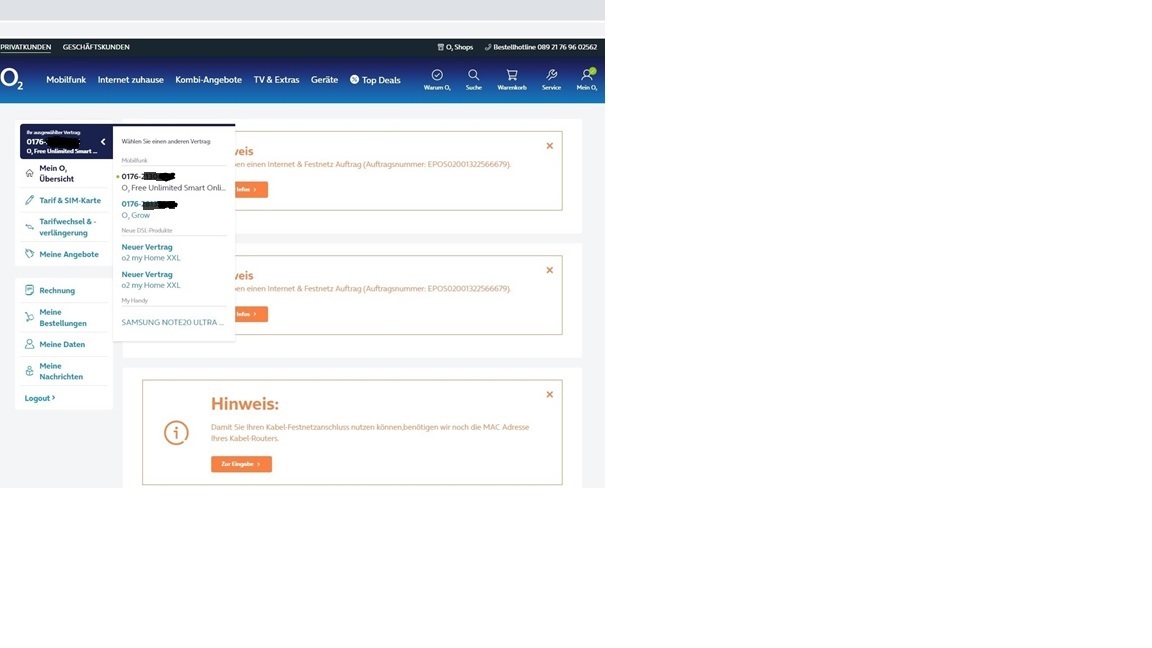Close the MAC Adresse Hinweis box

pos(550,395)
